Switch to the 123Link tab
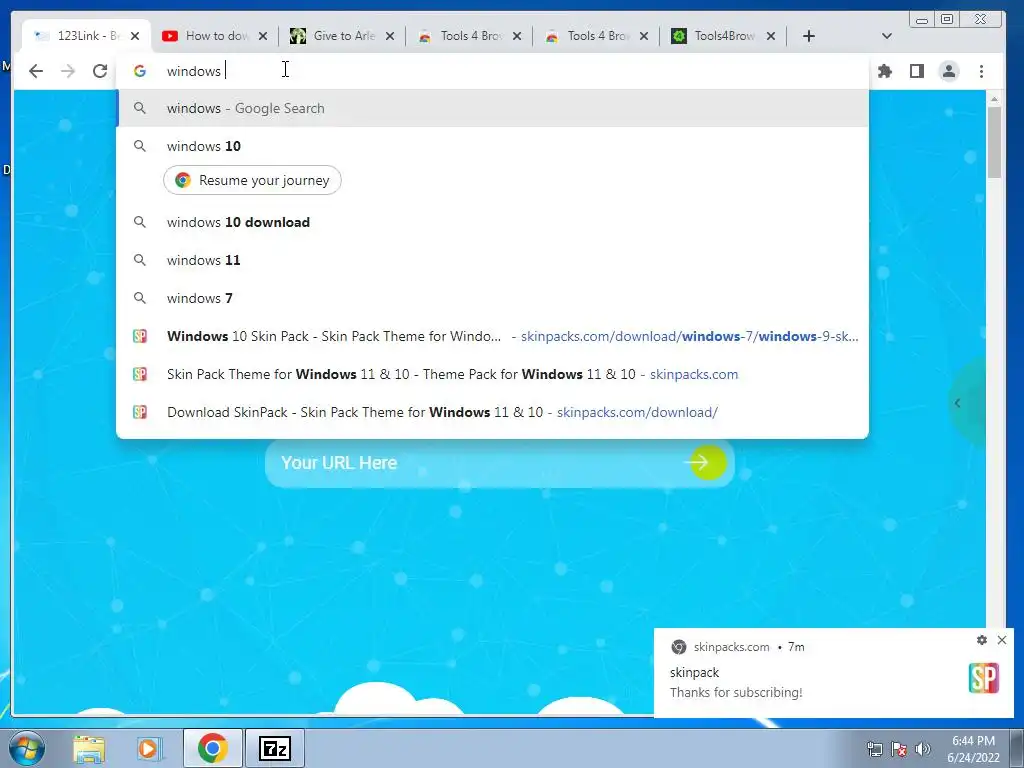Screen dimensions: 1024x768 click(x=86, y=36)
